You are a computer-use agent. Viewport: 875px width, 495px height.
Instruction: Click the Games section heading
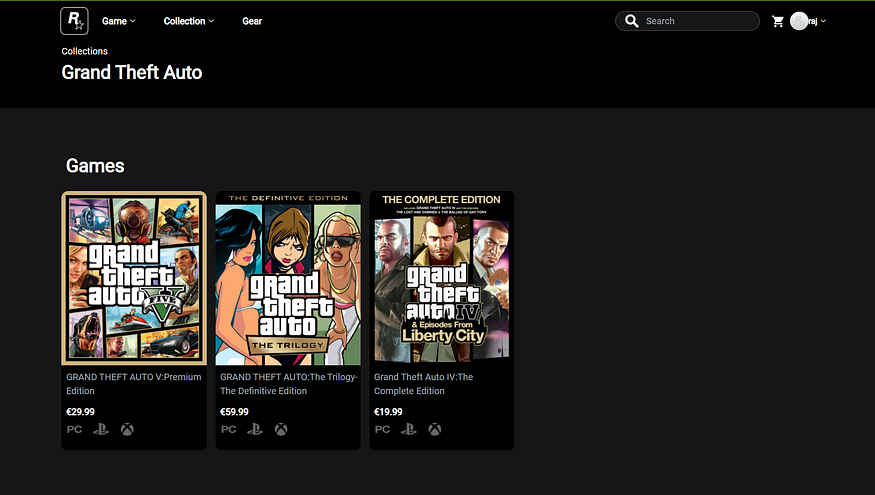pyautogui.click(x=95, y=166)
